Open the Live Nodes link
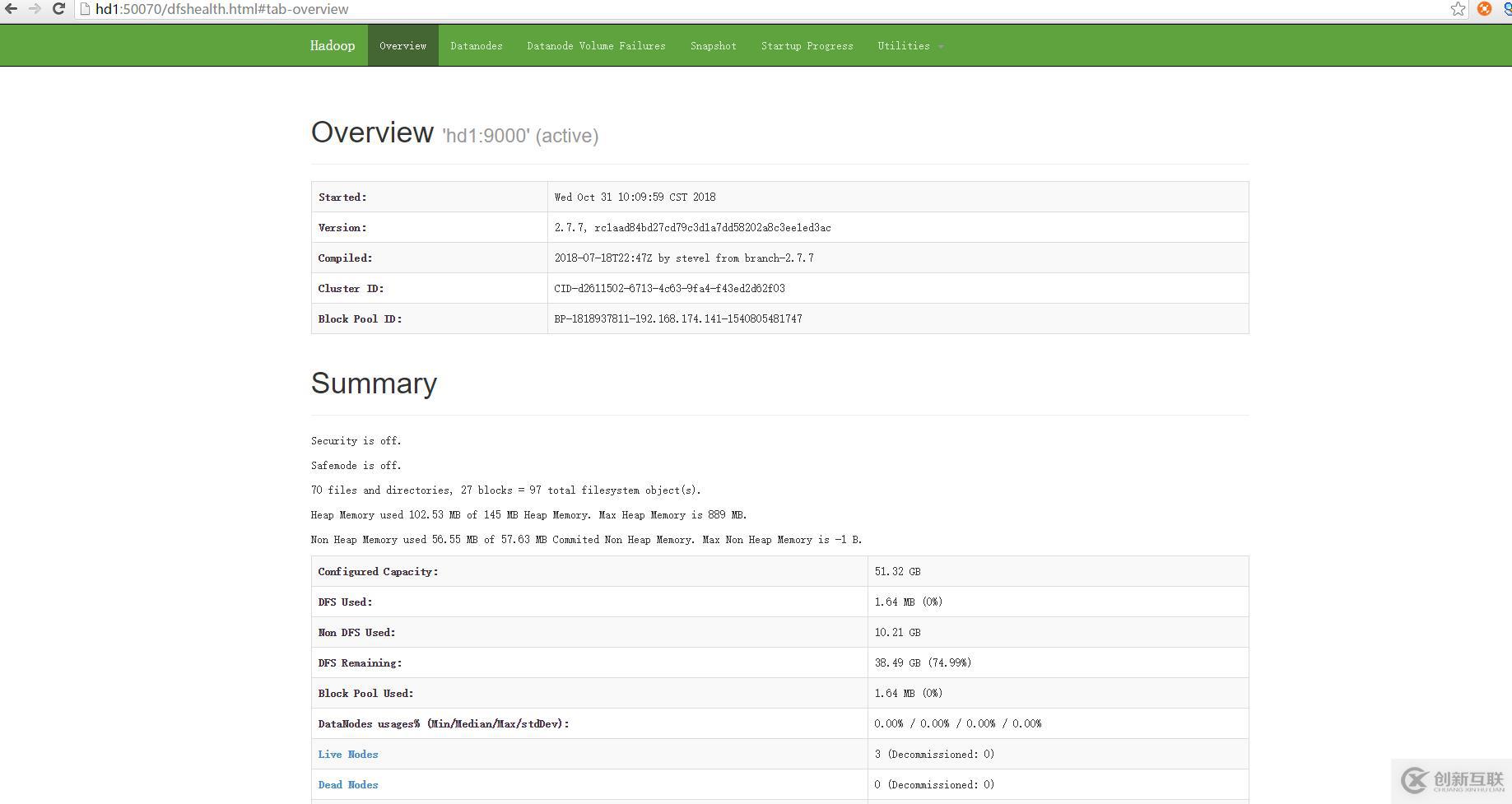Screen dimensions: 1512x804 tap(348, 754)
